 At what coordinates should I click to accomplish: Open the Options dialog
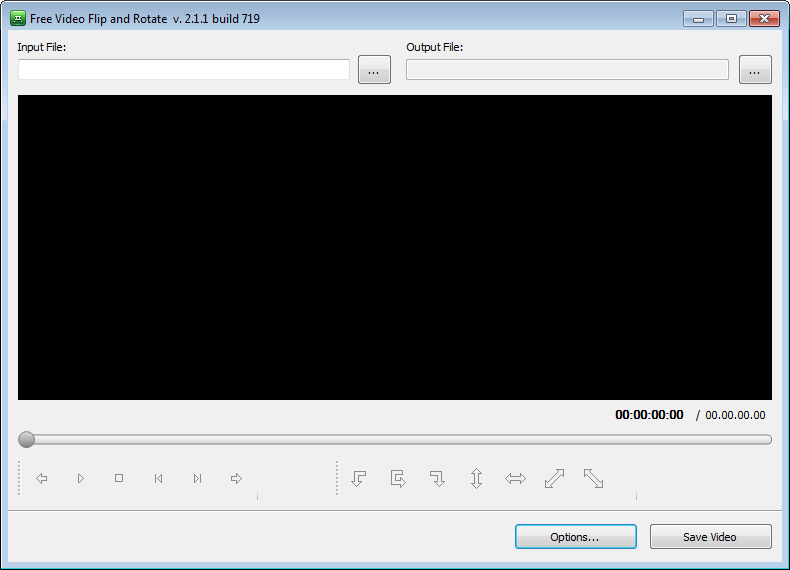pos(575,537)
